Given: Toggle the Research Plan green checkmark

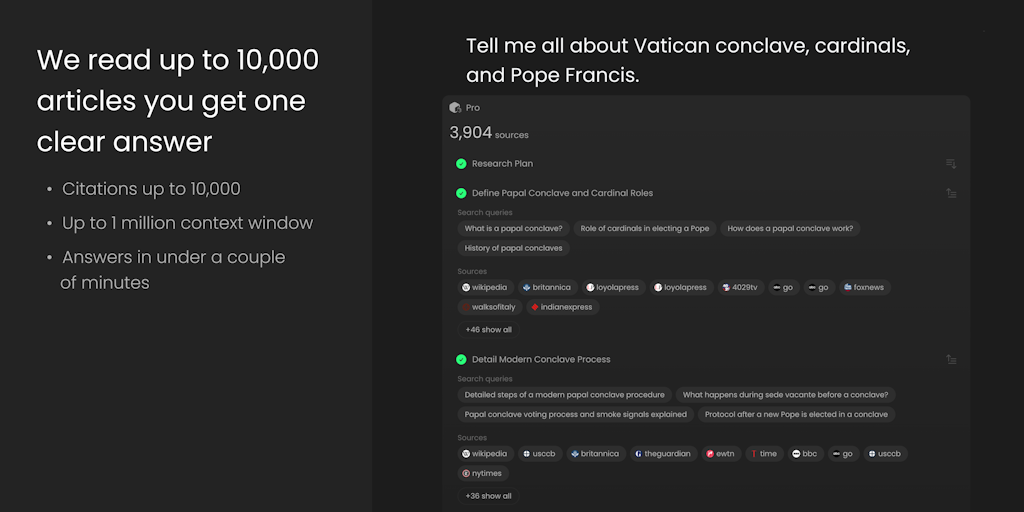Looking at the screenshot, I should pos(461,164).
